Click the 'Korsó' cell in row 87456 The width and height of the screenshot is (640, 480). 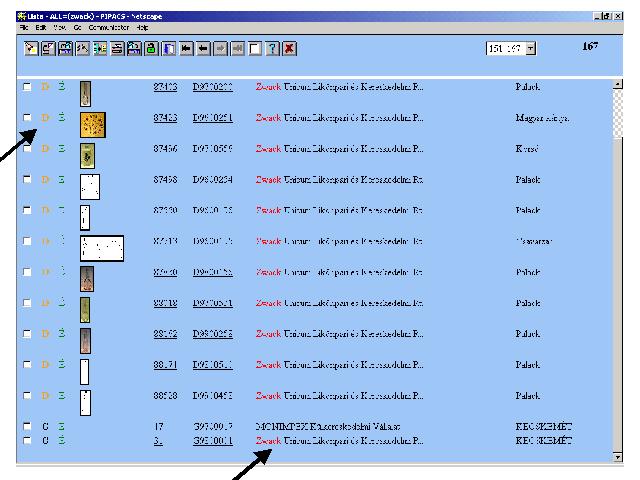click(x=527, y=149)
